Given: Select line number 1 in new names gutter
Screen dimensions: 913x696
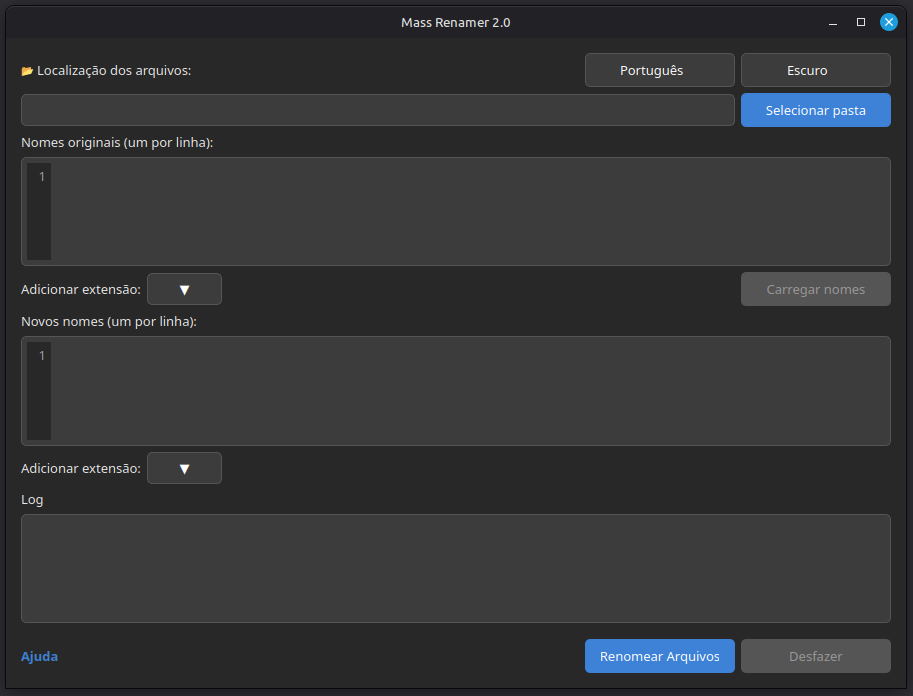Looking at the screenshot, I should pos(41,355).
